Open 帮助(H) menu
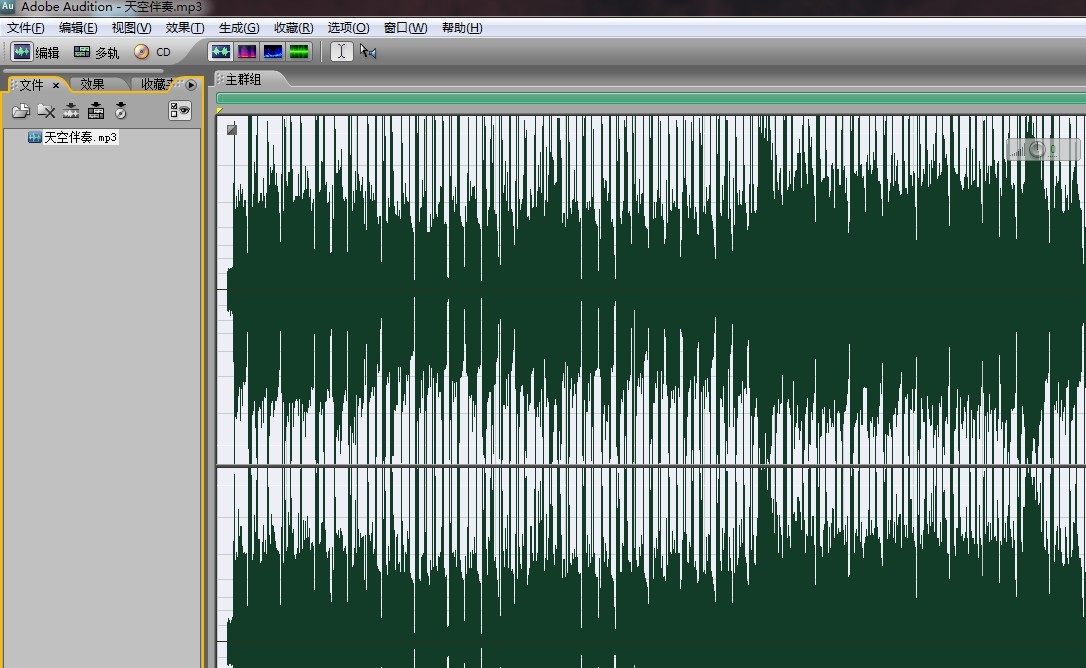Image resolution: width=1086 pixels, height=668 pixels. pos(462,28)
